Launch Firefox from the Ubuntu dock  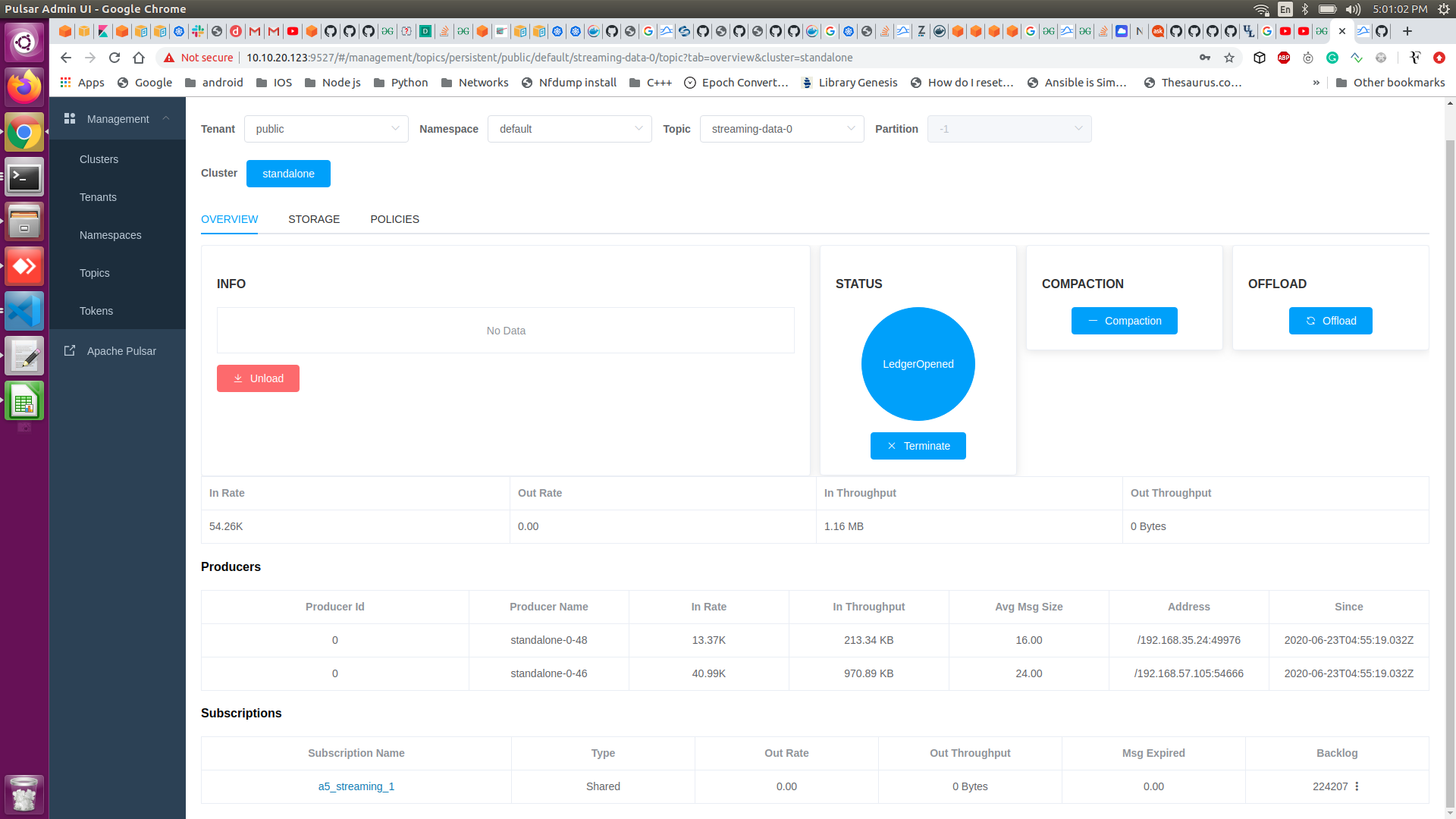click(x=24, y=86)
